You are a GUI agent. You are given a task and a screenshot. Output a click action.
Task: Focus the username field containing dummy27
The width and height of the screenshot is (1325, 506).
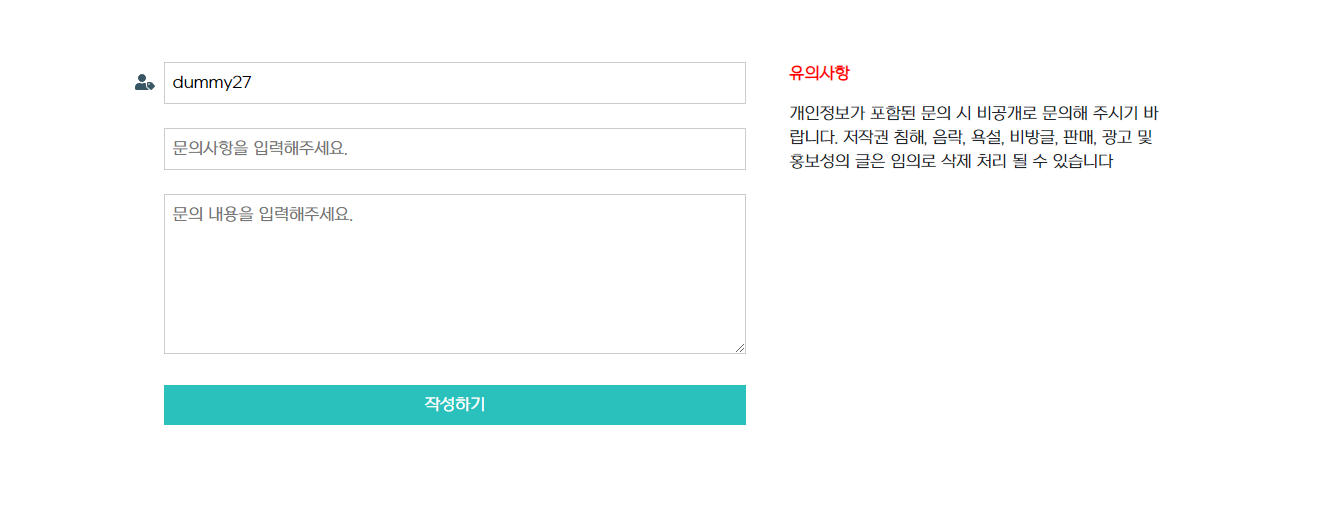click(454, 83)
